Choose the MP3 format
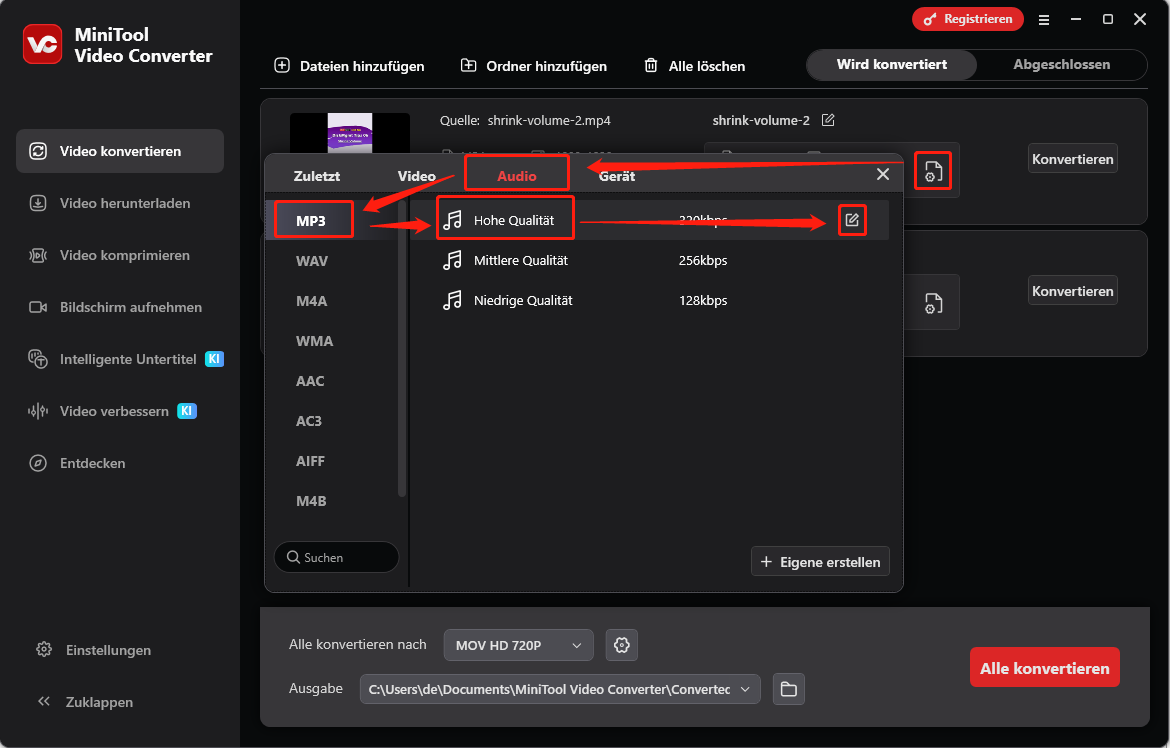Viewport: 1170px width, 748px height. (311, 220)
